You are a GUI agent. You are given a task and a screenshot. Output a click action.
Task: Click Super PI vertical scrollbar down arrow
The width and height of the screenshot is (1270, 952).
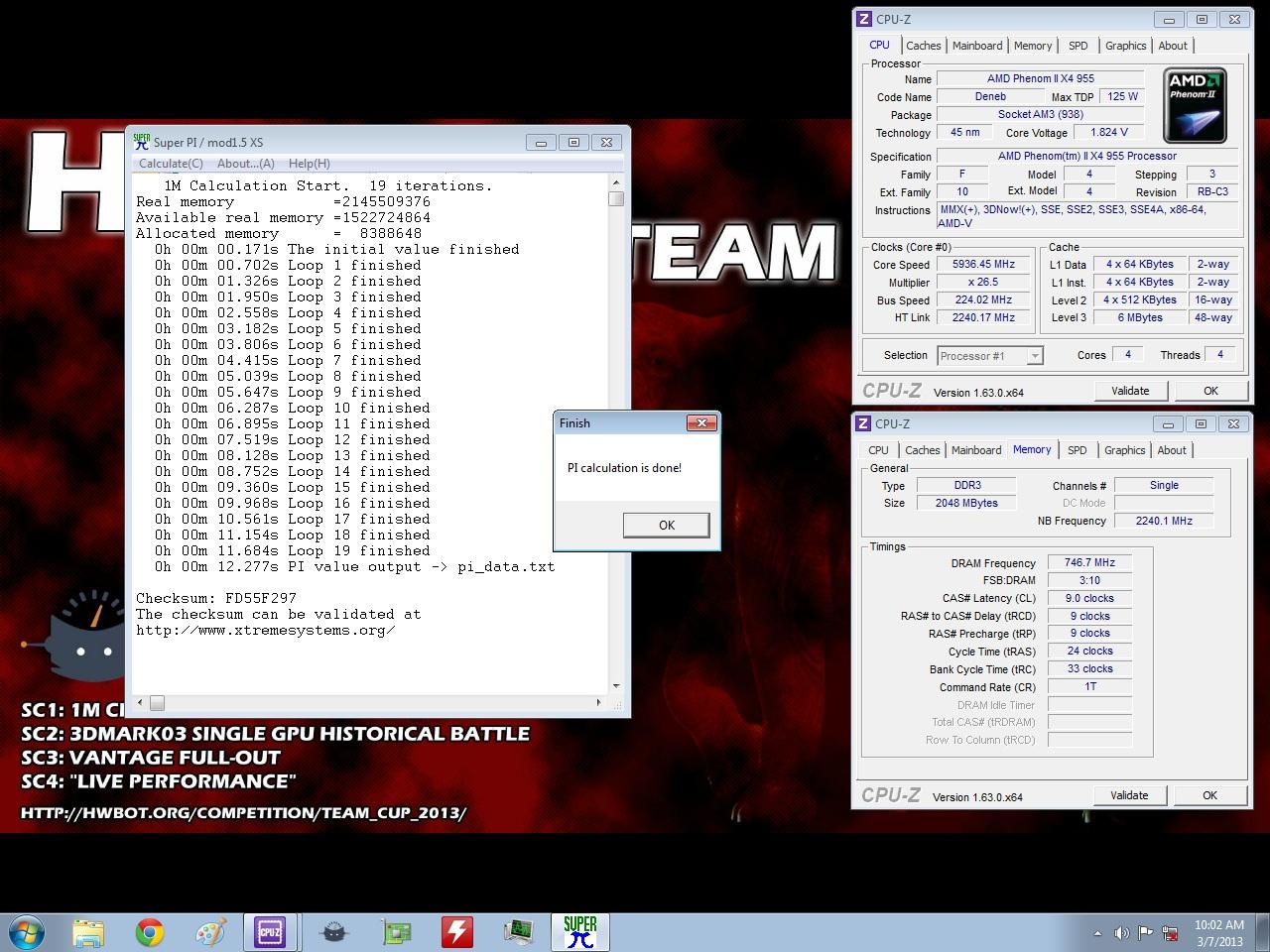point(616,686)
